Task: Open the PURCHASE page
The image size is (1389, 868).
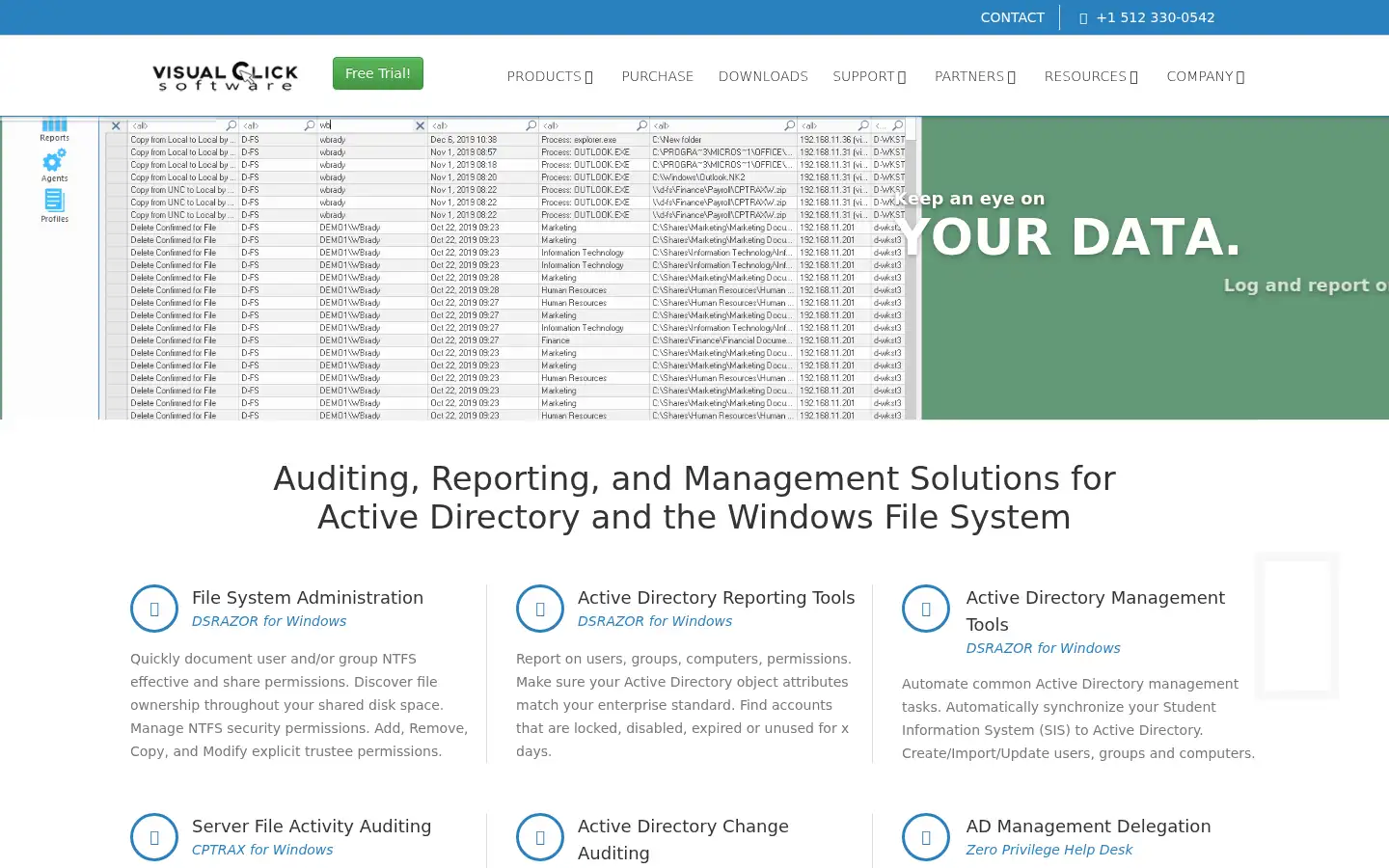Action: pos(658,76)
